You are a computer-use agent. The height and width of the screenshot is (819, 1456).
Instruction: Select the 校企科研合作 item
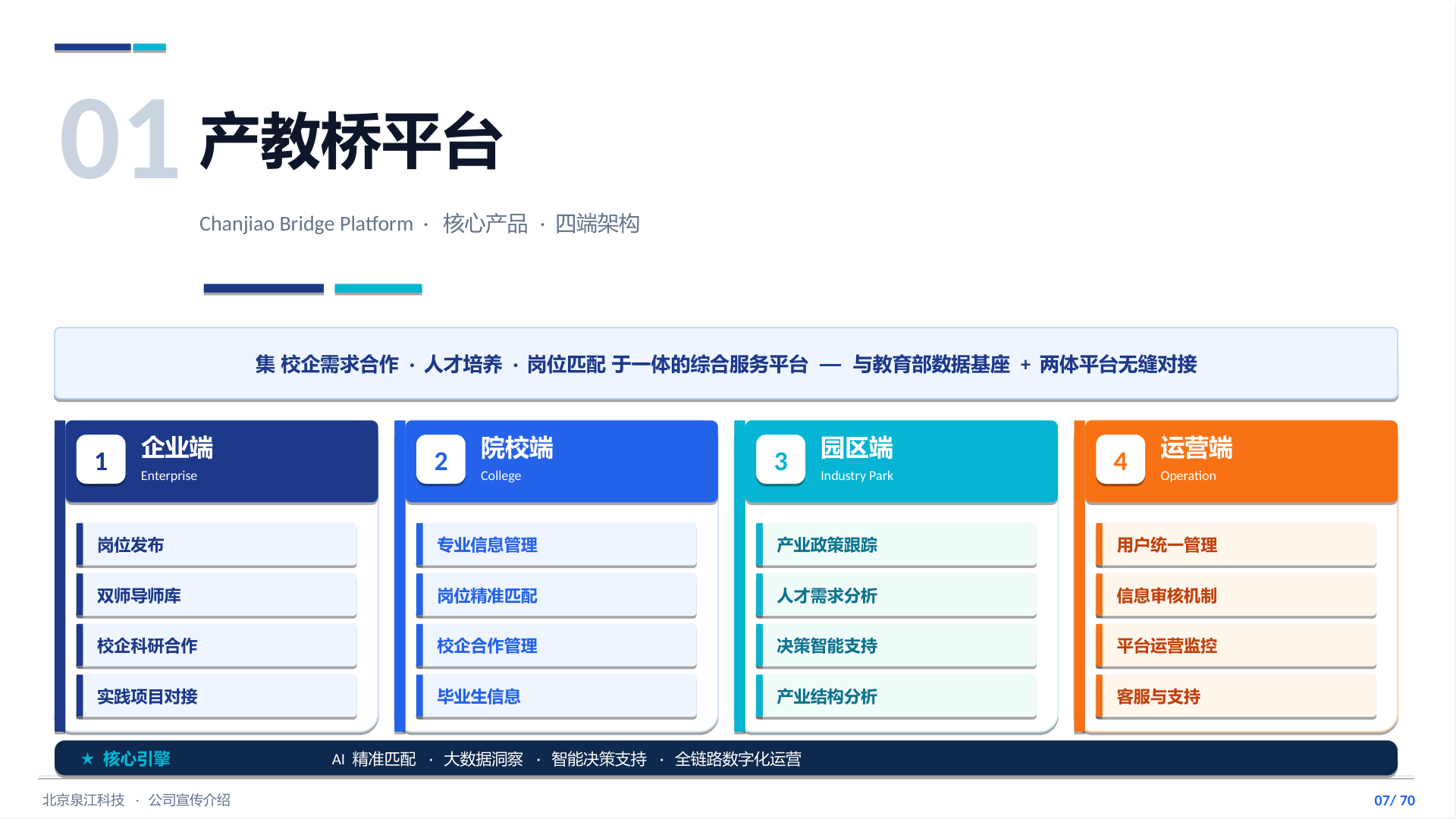pyautogui.click(x=217, y=645)
